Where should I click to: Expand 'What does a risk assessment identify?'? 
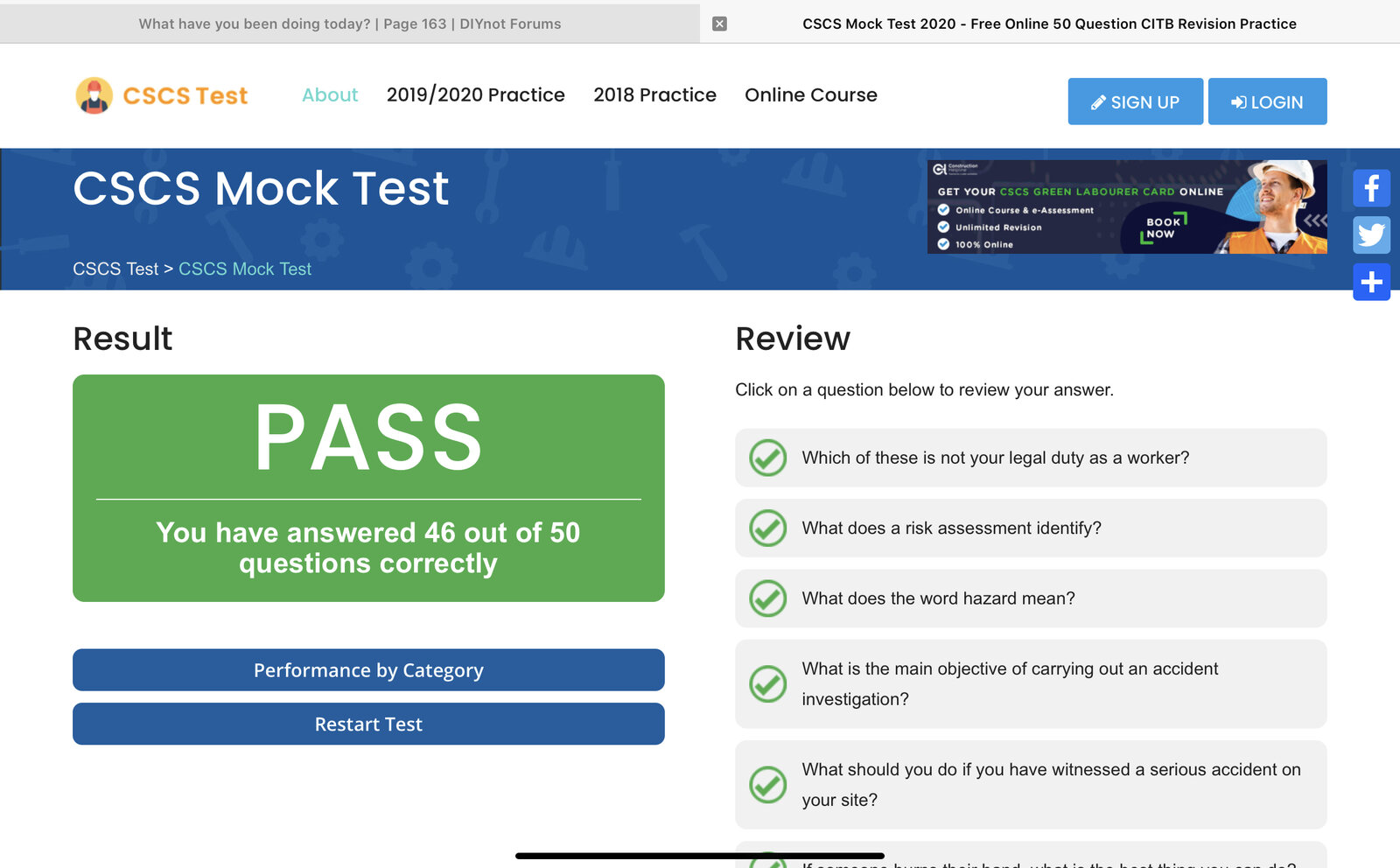[x=951, y=528]
